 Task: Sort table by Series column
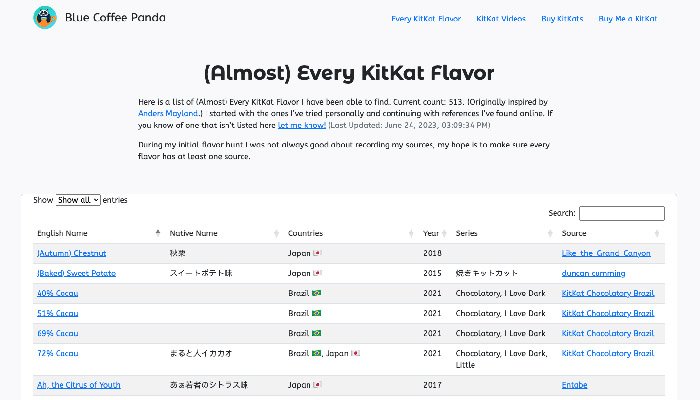point(504,233)
